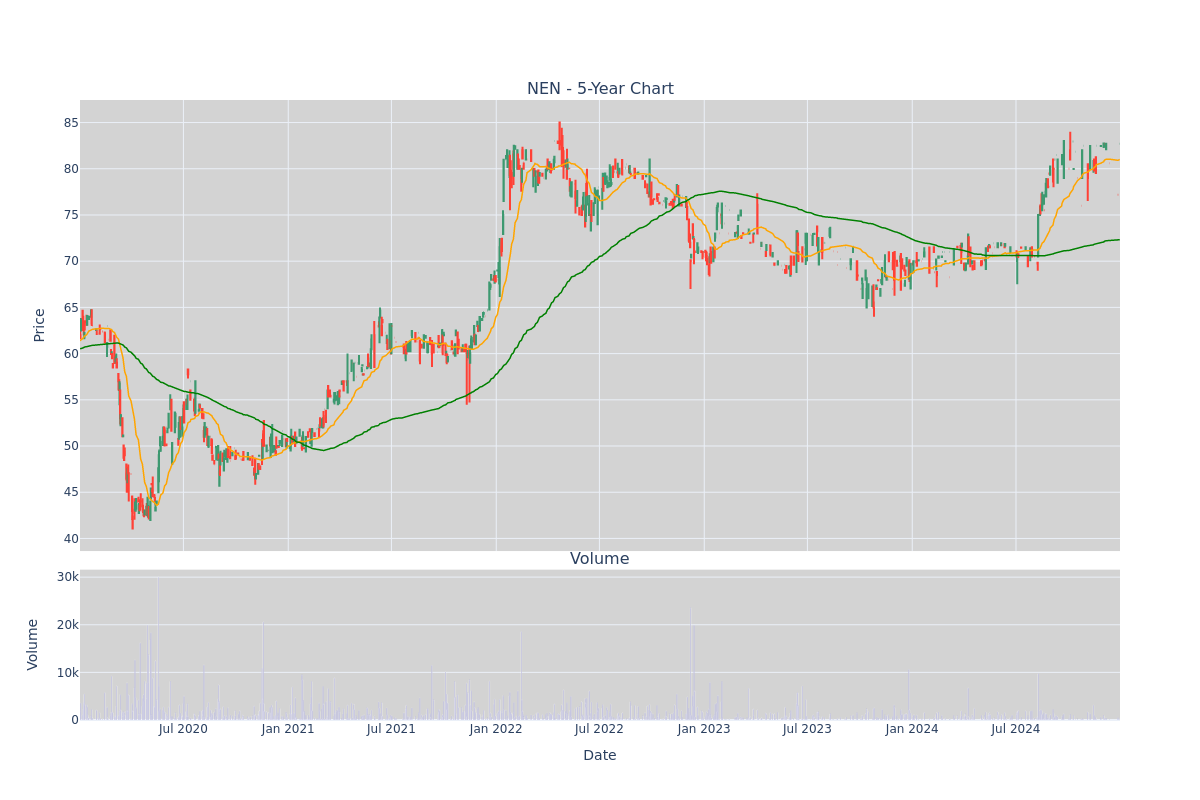Click the volume axis value 30k
This screenshot has height=800, width=1200.
[x=67, y=577]
